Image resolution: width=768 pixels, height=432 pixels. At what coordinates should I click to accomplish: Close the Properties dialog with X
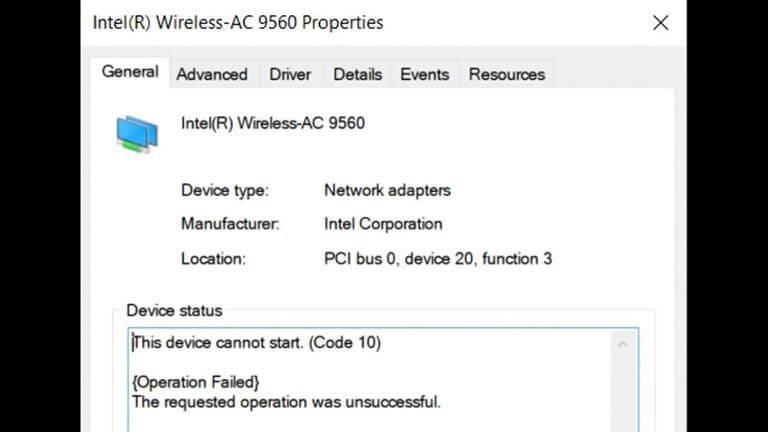[660, 23]
